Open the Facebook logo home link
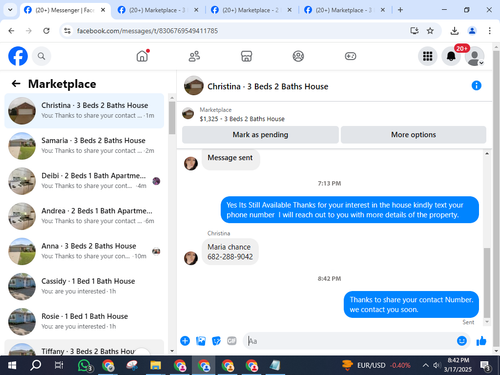 tap(18, 56)
